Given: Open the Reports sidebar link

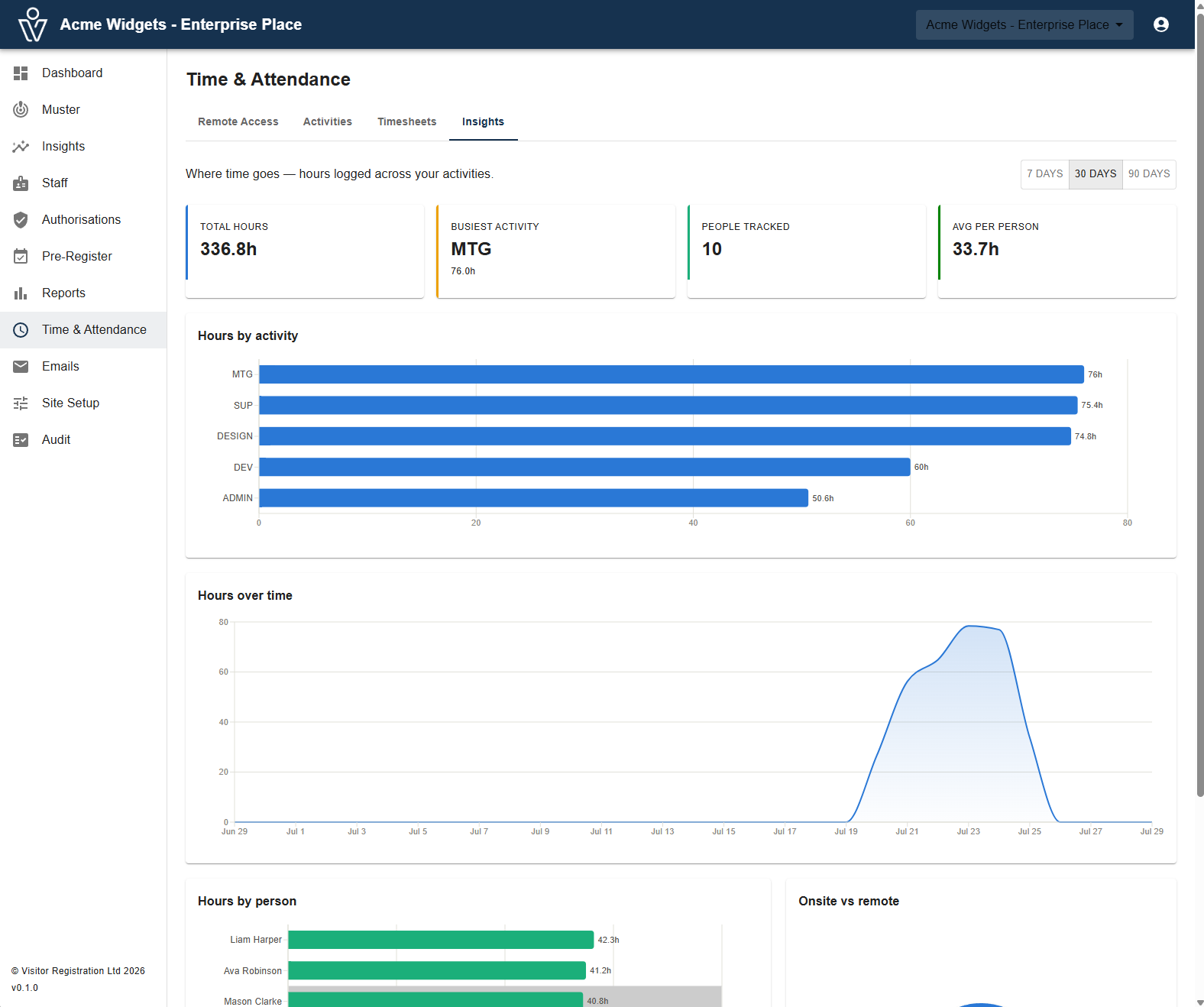Looking at the screenshot, I should [83, 293].
